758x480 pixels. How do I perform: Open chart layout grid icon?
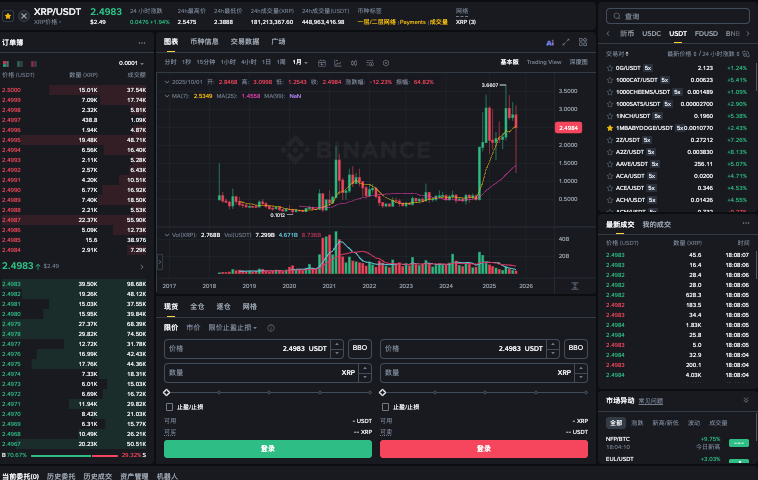[x=582, y=42]
